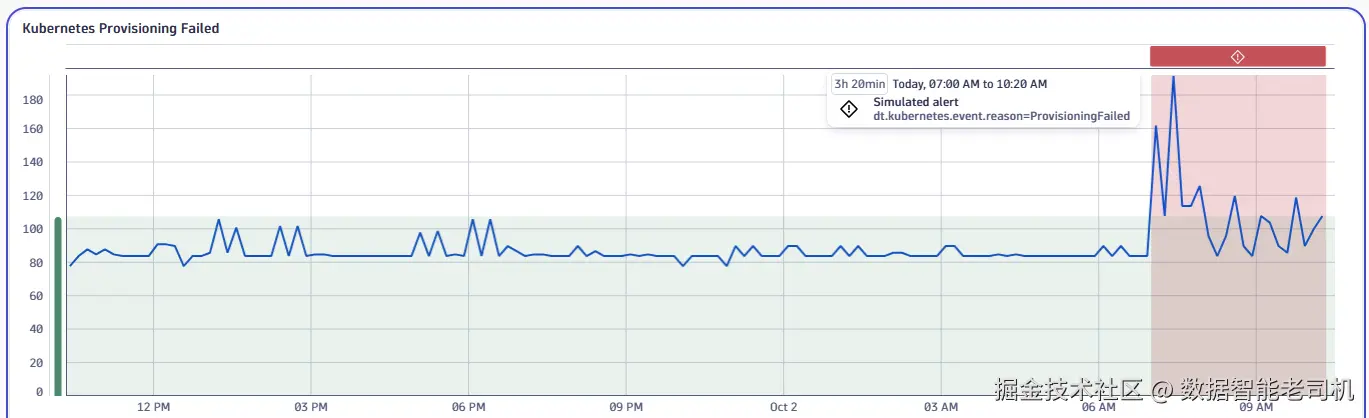
Task: Click the 180 value on the y-axis
Action: pyautogui.click(x=33, y=99)
